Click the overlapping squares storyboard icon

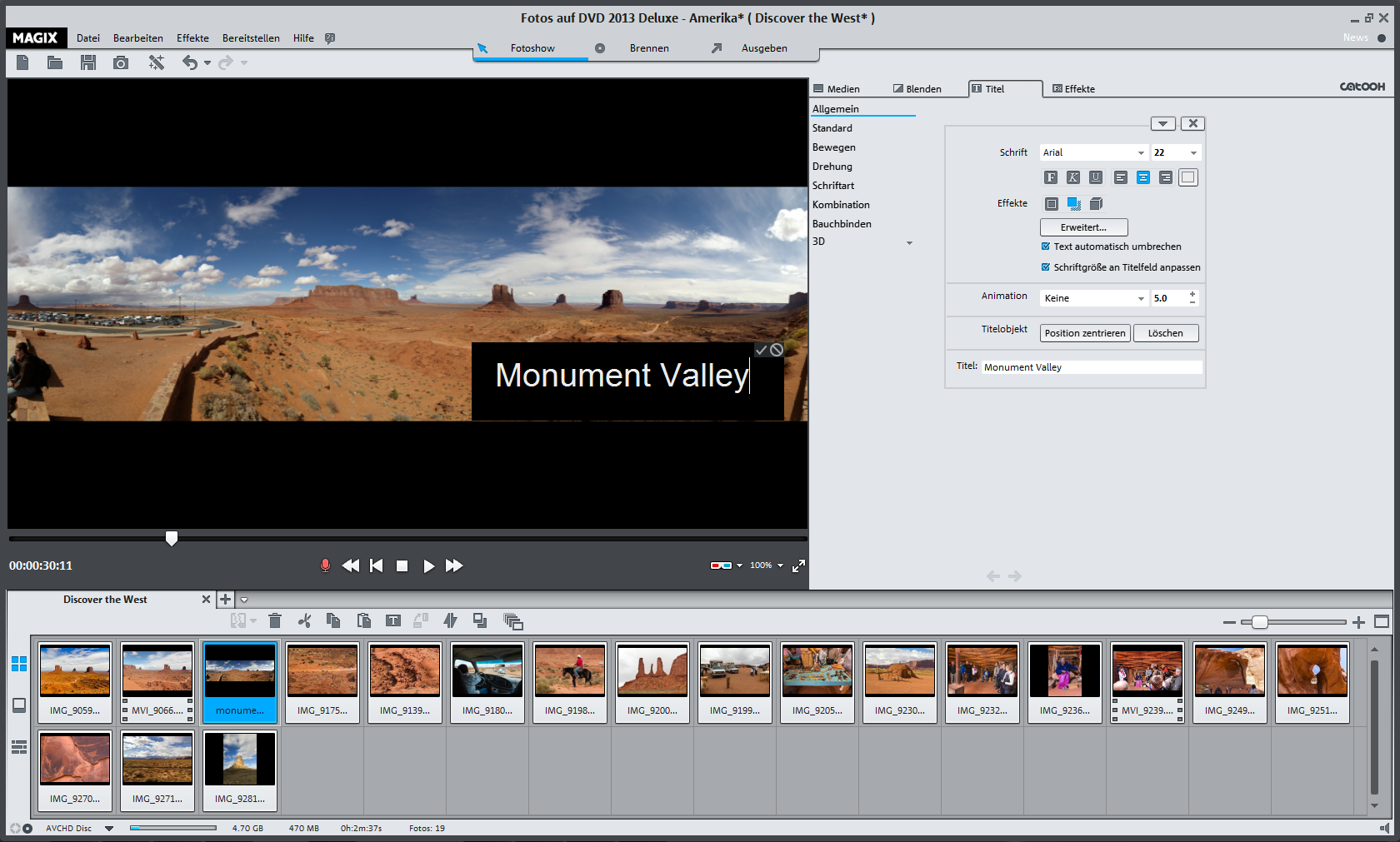pos(480,620)
